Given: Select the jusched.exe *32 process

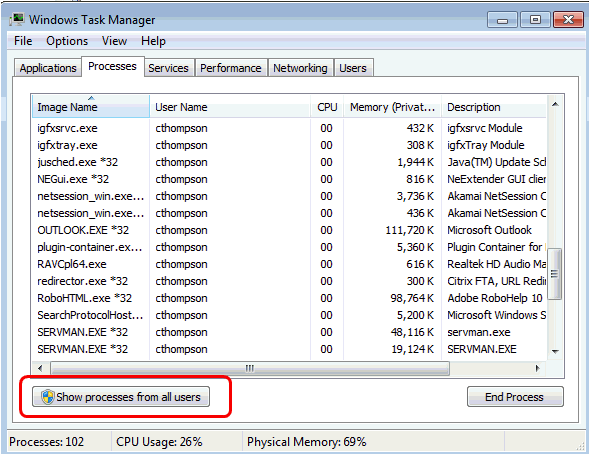Looking at the screenshot, I should coord(289,162).
